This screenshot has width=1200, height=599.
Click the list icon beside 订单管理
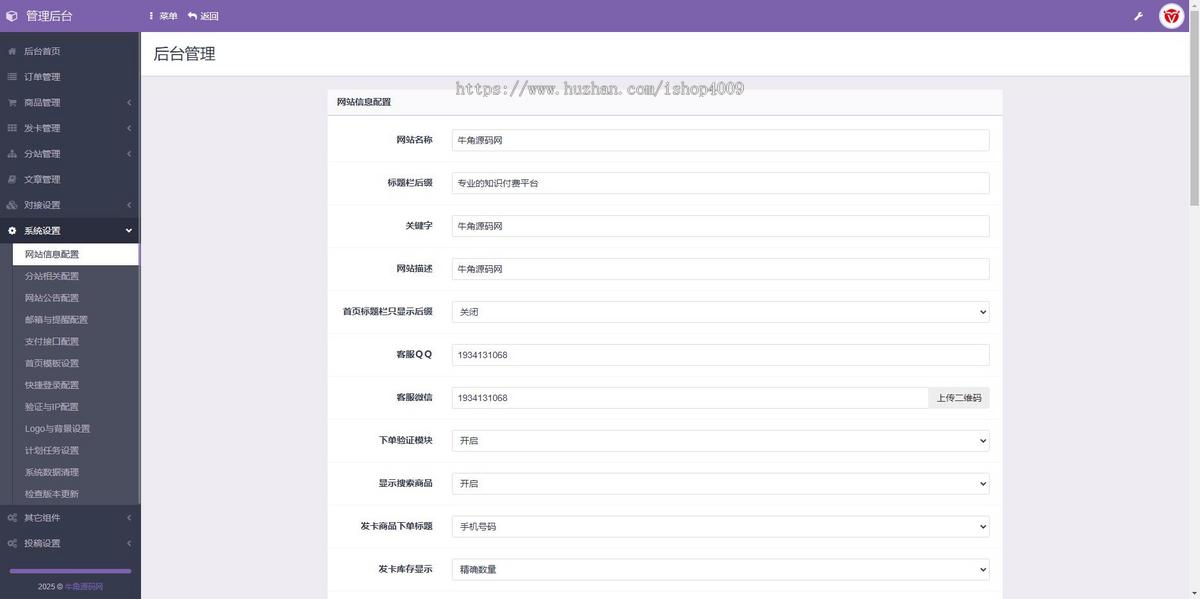coord(12,77)
